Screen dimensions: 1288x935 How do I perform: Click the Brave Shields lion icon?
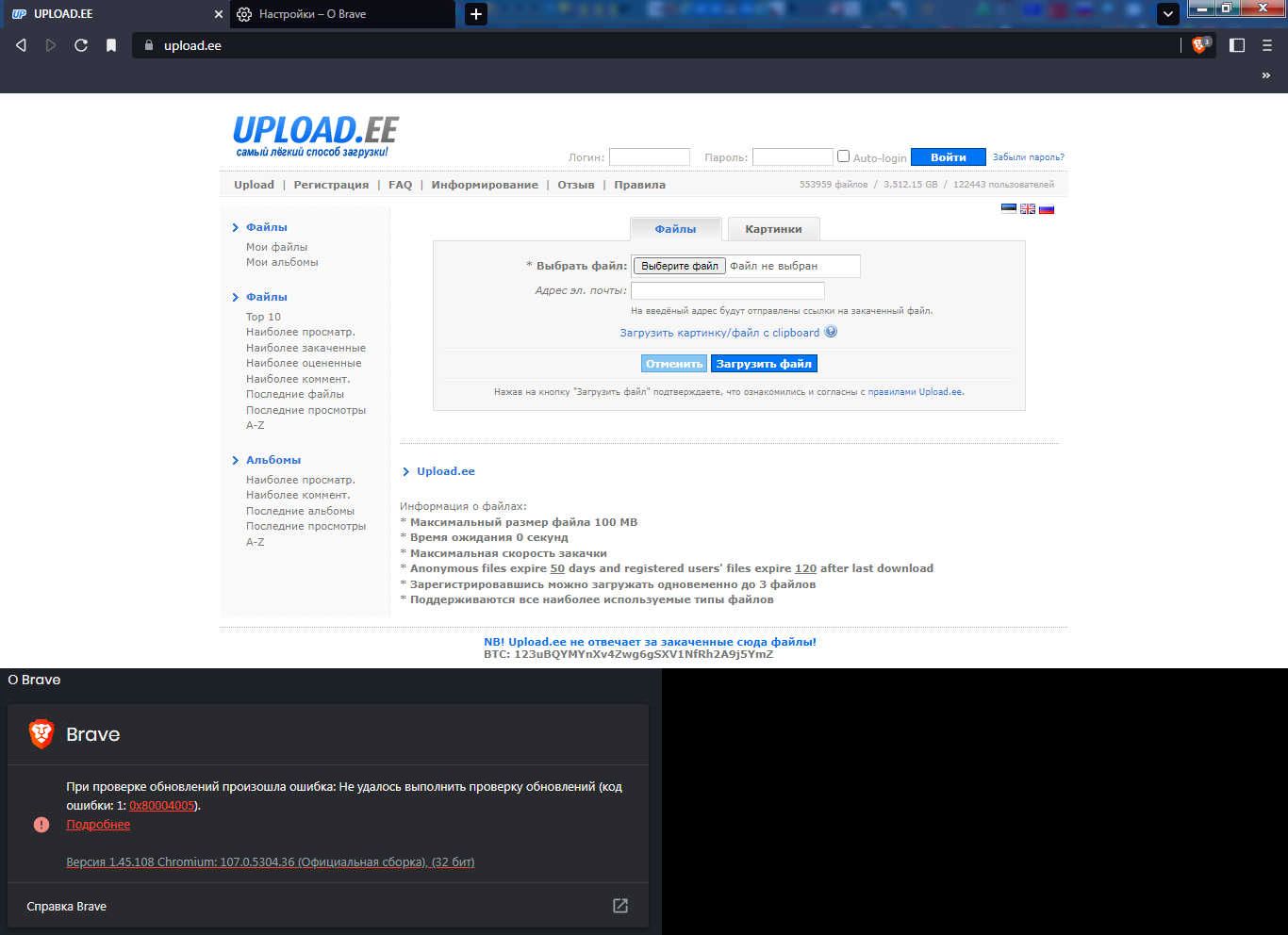(x=1199, y=45)
